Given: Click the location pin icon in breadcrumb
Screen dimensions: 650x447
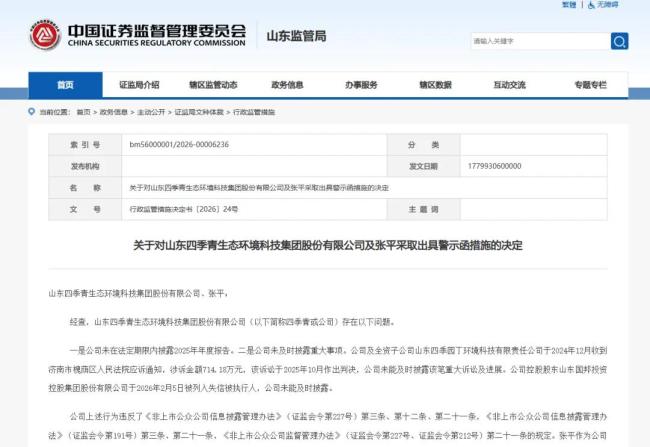Looking at the screenshot, I should (x=32, y=112).
